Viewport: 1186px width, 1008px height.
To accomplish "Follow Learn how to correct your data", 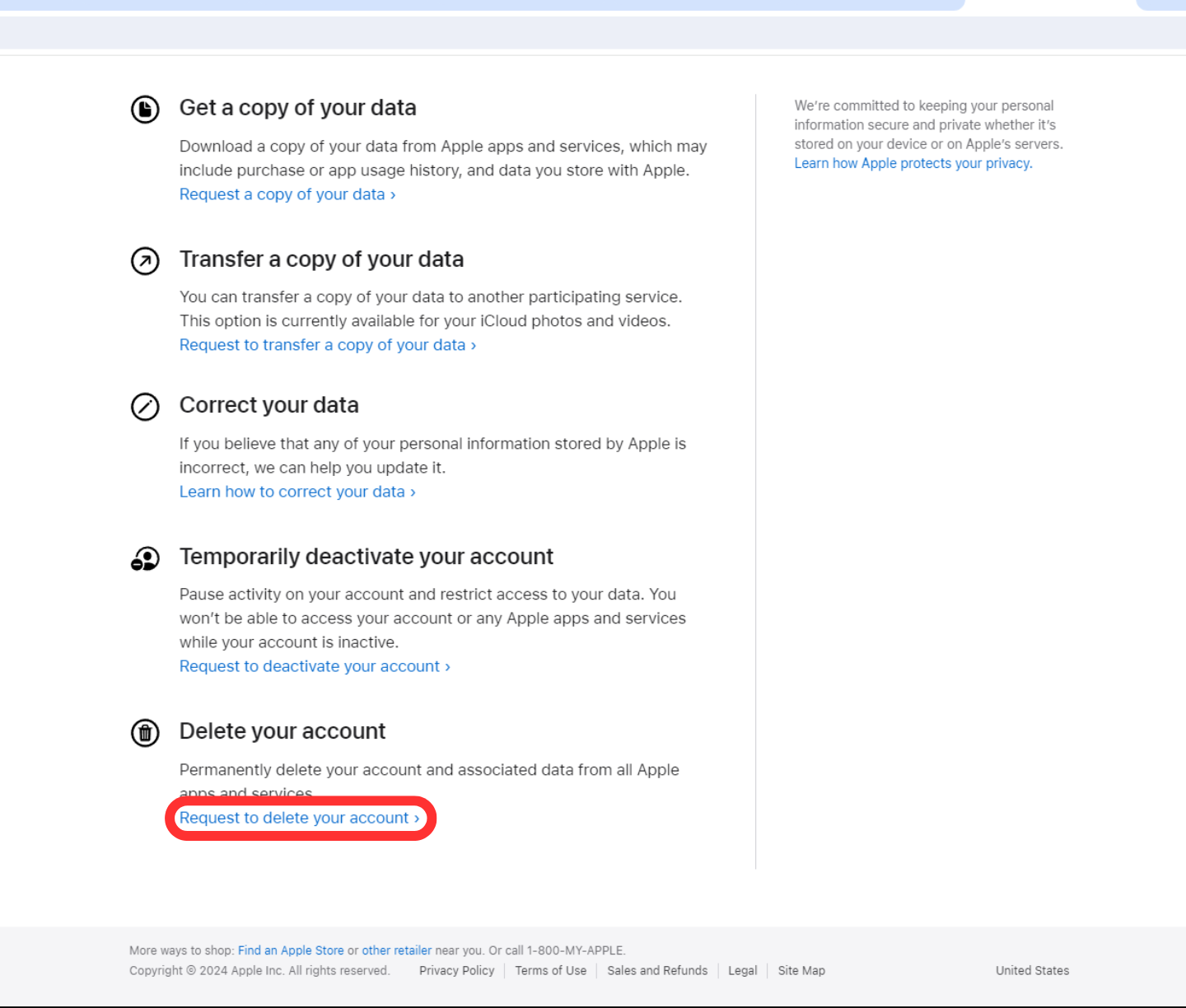I will coord(296,492).
